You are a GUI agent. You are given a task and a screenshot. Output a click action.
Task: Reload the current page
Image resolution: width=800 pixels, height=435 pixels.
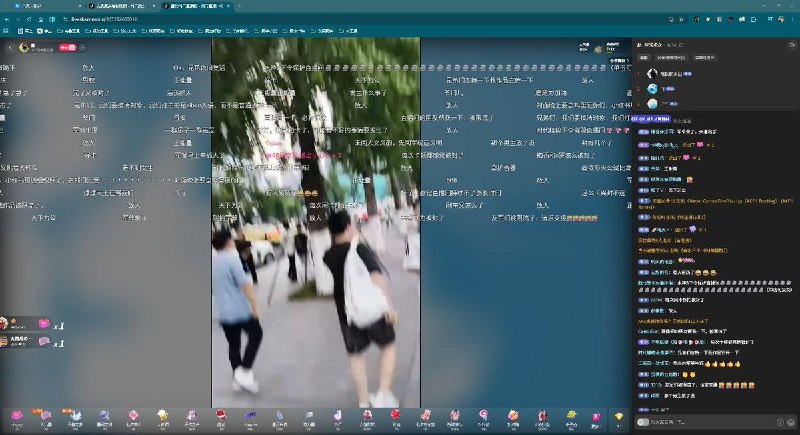29,19
